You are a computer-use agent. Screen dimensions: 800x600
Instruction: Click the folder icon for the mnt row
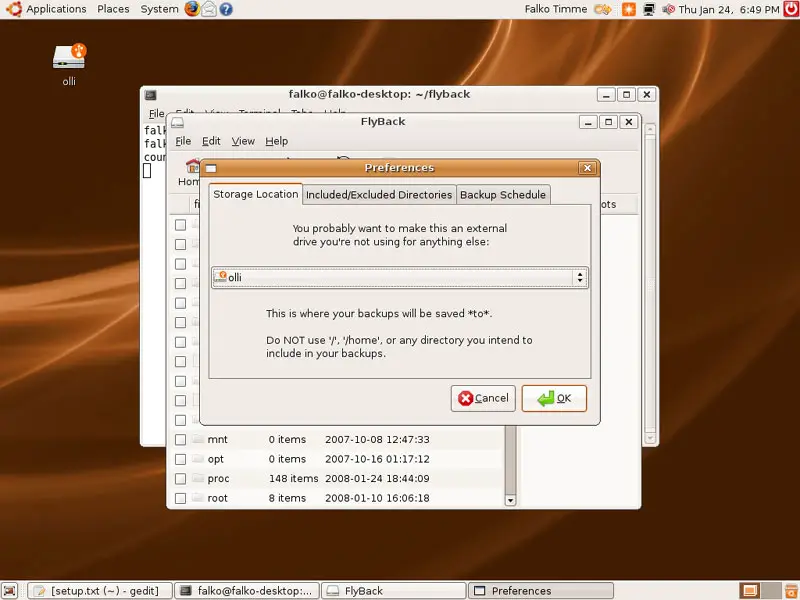coord(198,439)
